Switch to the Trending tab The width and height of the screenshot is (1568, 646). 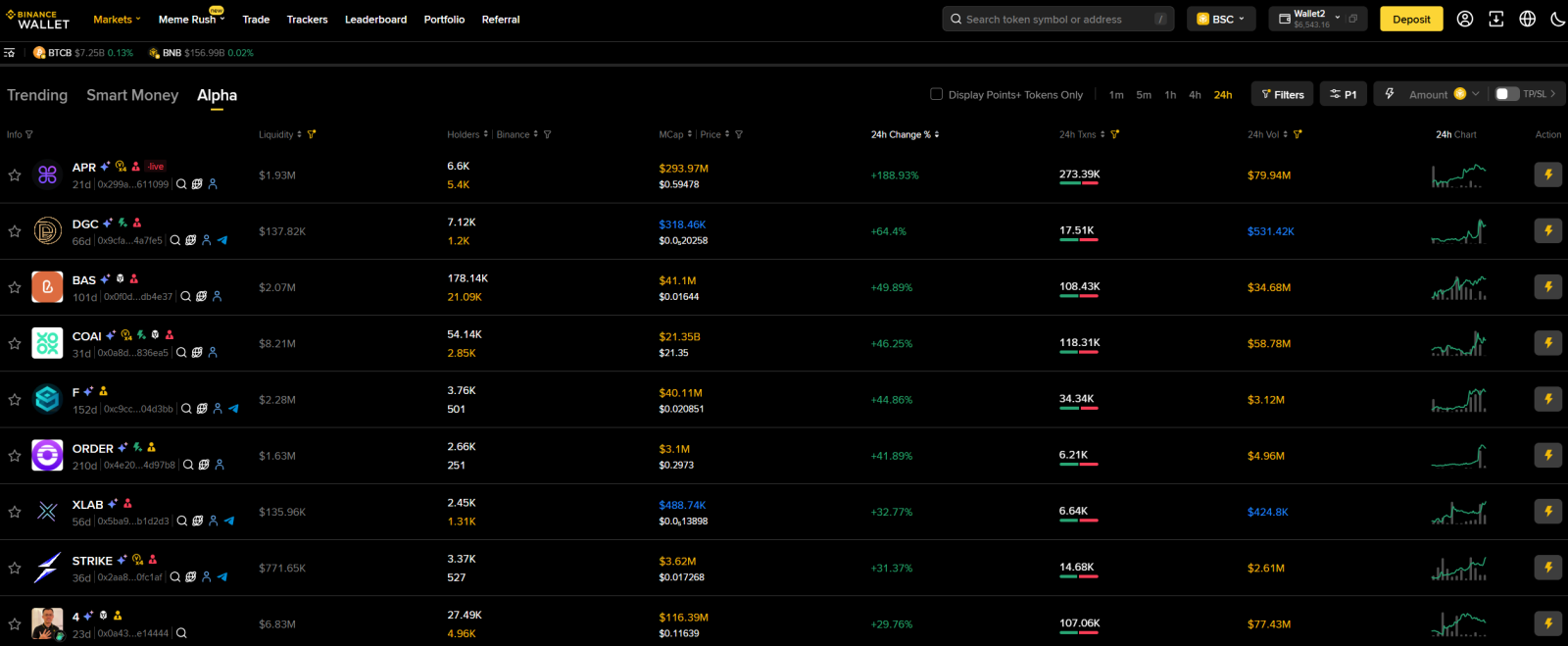point(37,95)
